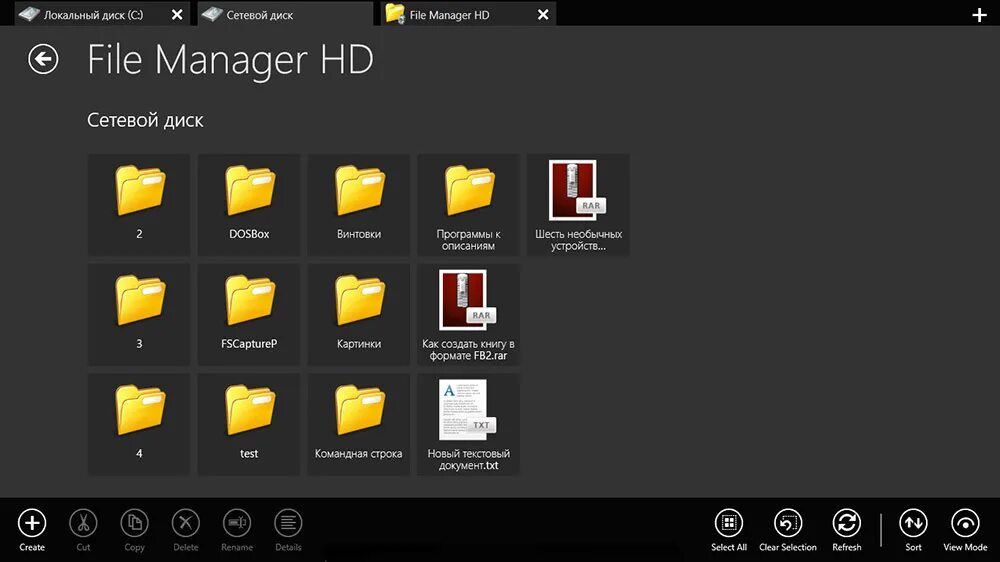Viewport: 1000px width, 562px height.
Task: Click the back arrow button
Action: pos(43,59)
